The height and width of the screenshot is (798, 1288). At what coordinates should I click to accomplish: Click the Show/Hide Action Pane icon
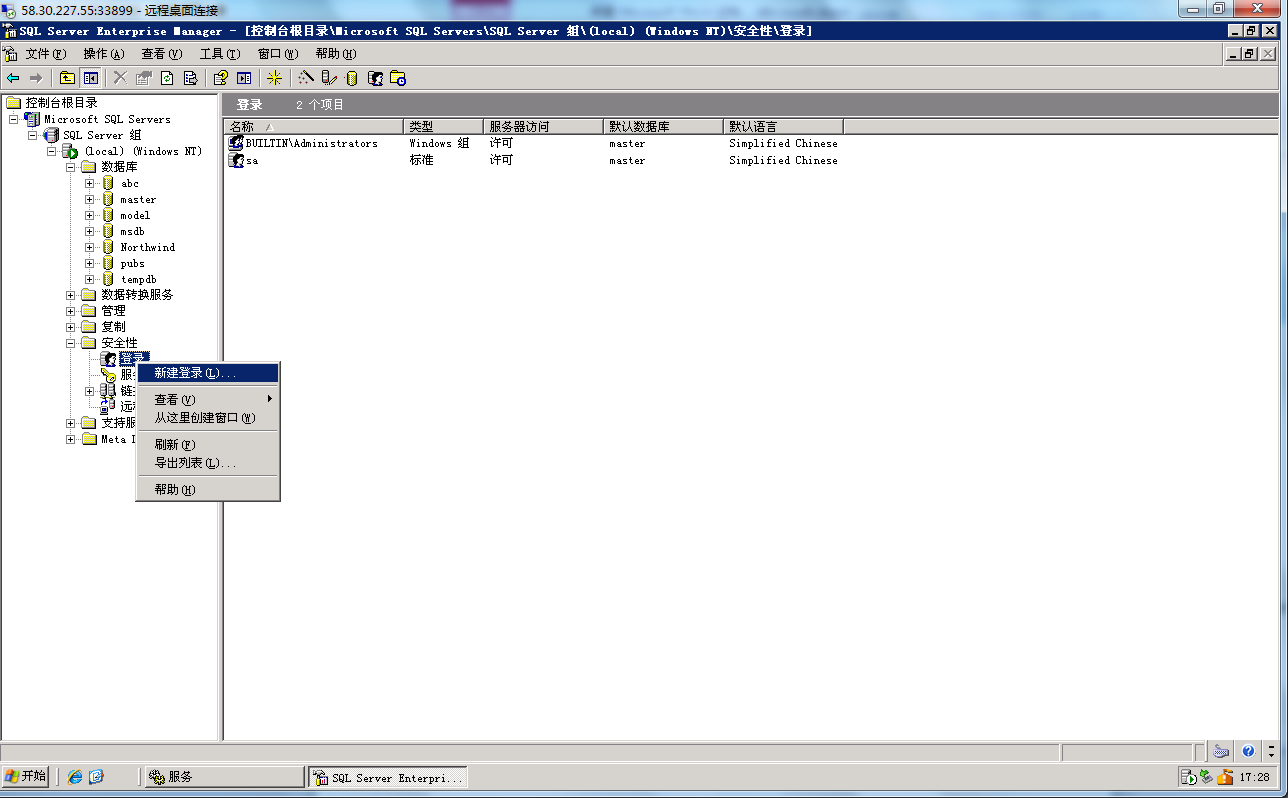click(x=244, y=78)
